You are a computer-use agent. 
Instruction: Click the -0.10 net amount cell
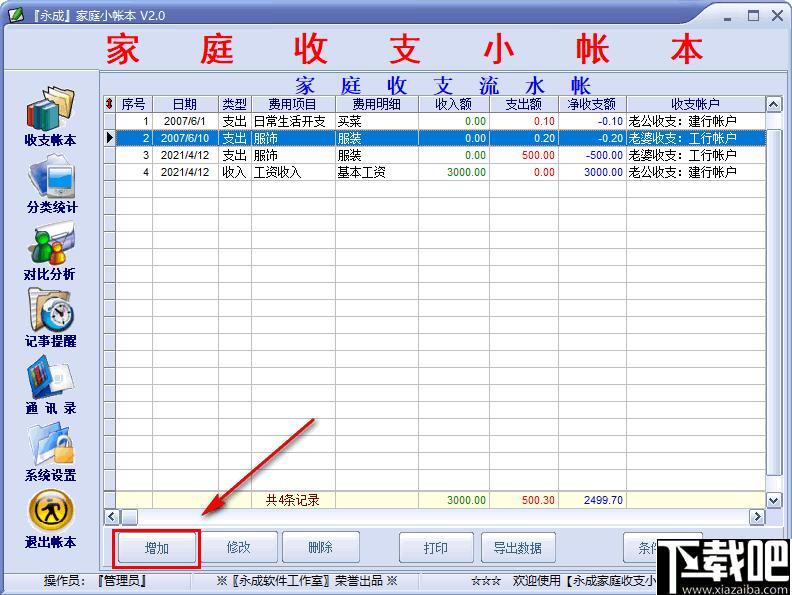point(592,121)
